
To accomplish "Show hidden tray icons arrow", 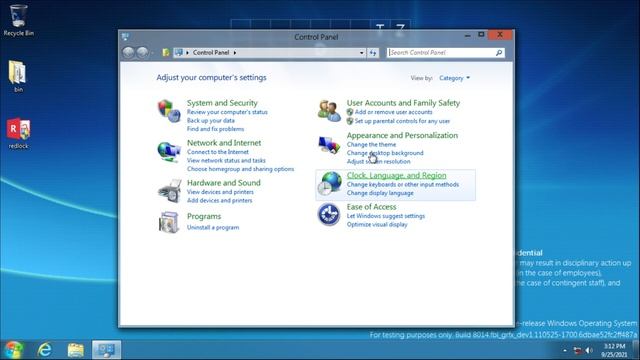I will (565, 350).
